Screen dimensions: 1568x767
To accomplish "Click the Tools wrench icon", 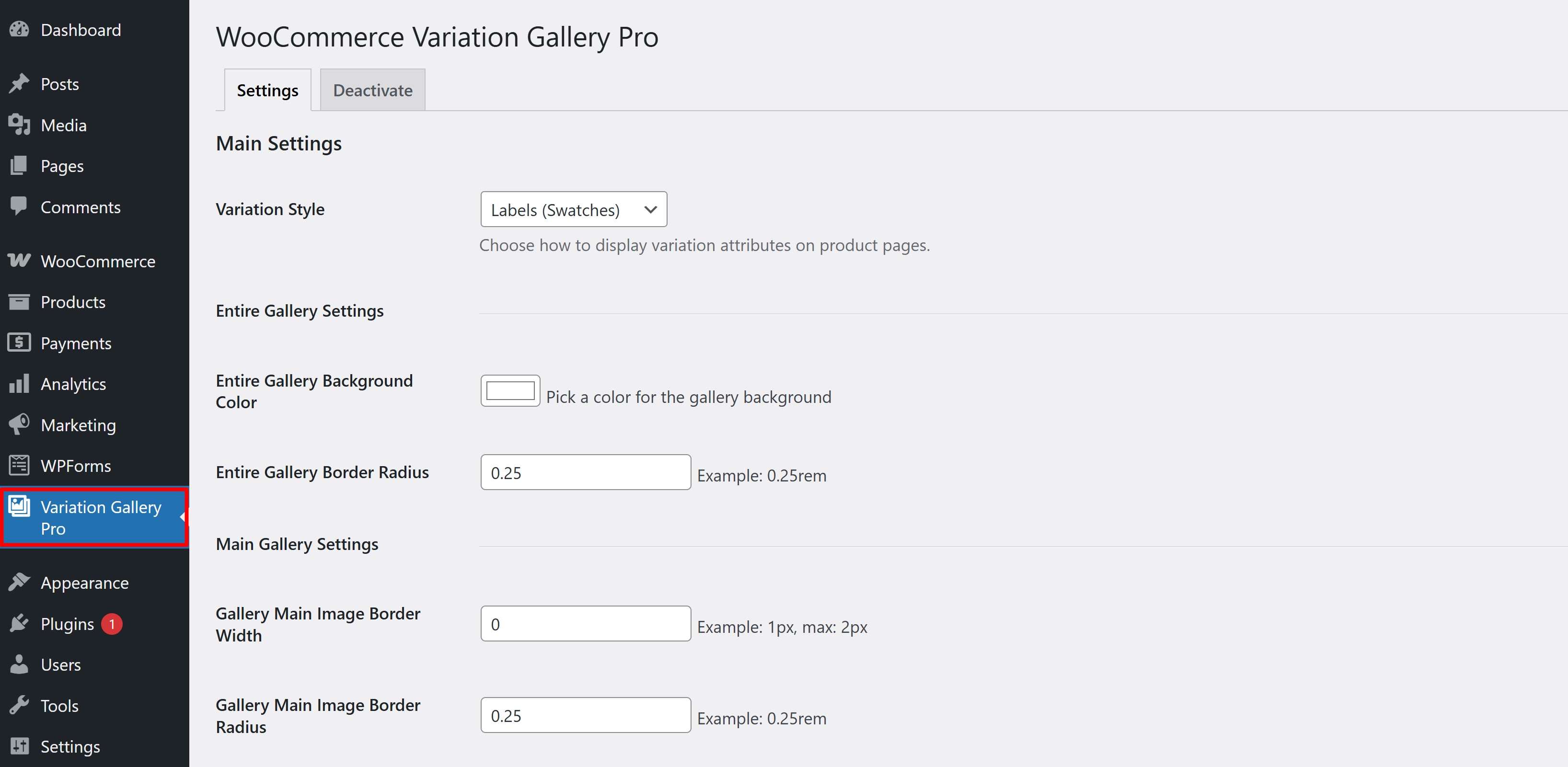I will [x=20, y=705].
